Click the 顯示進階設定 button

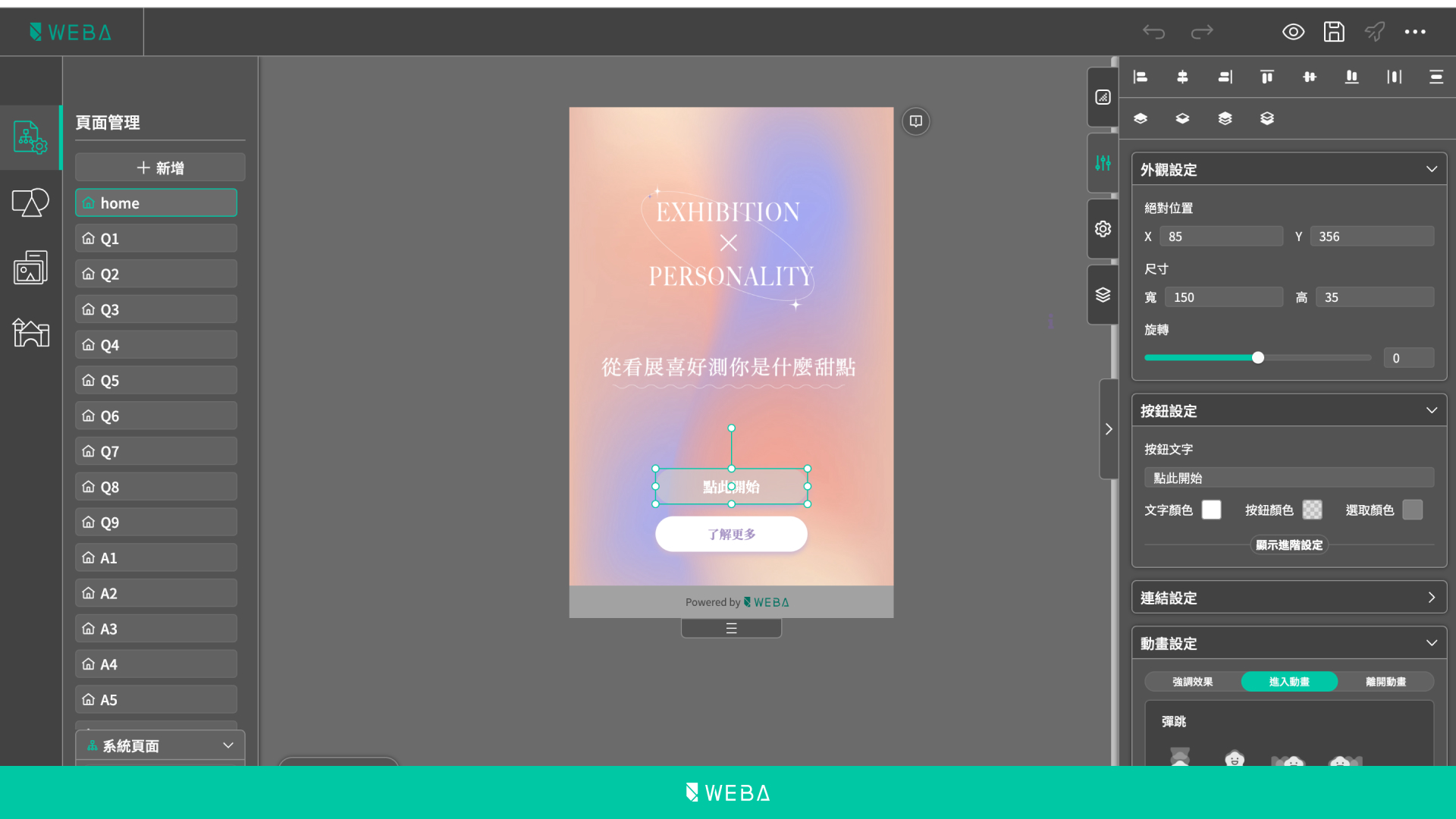click(x=1288, y=544)
